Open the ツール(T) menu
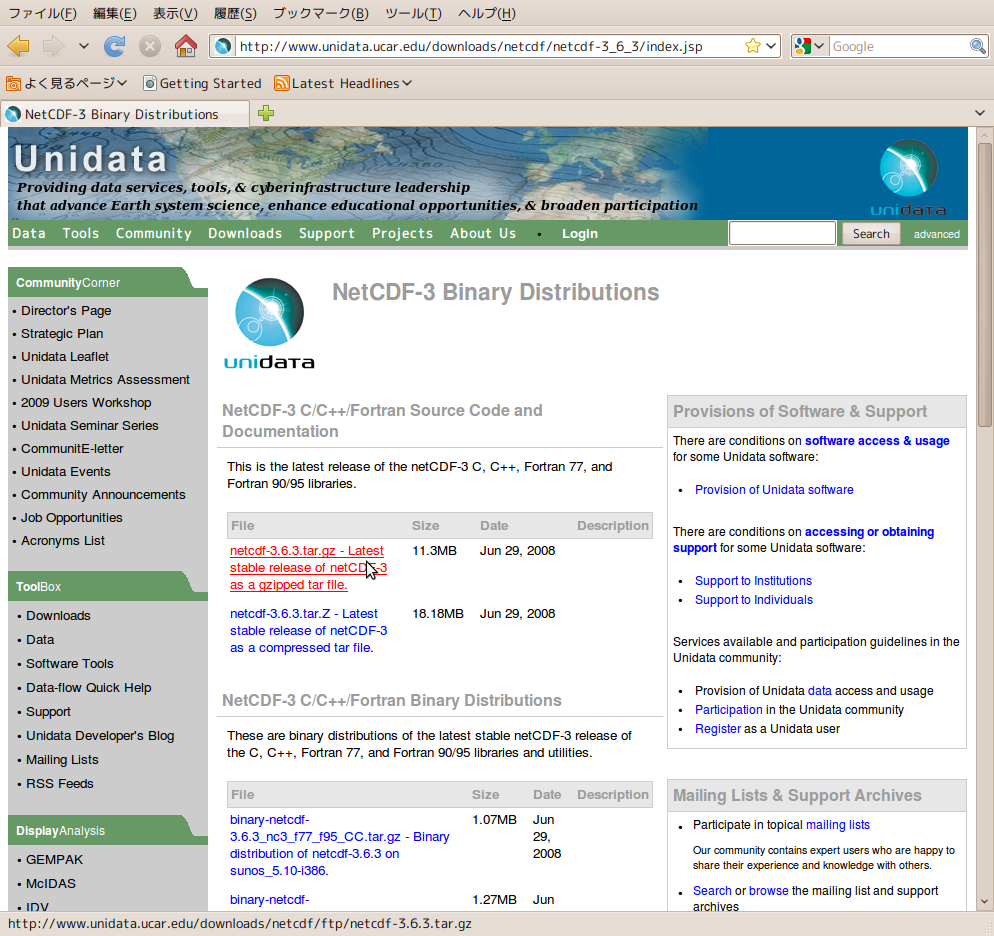Image resolution: width=994 pixels, height=936 pixels. click(413, 13)
